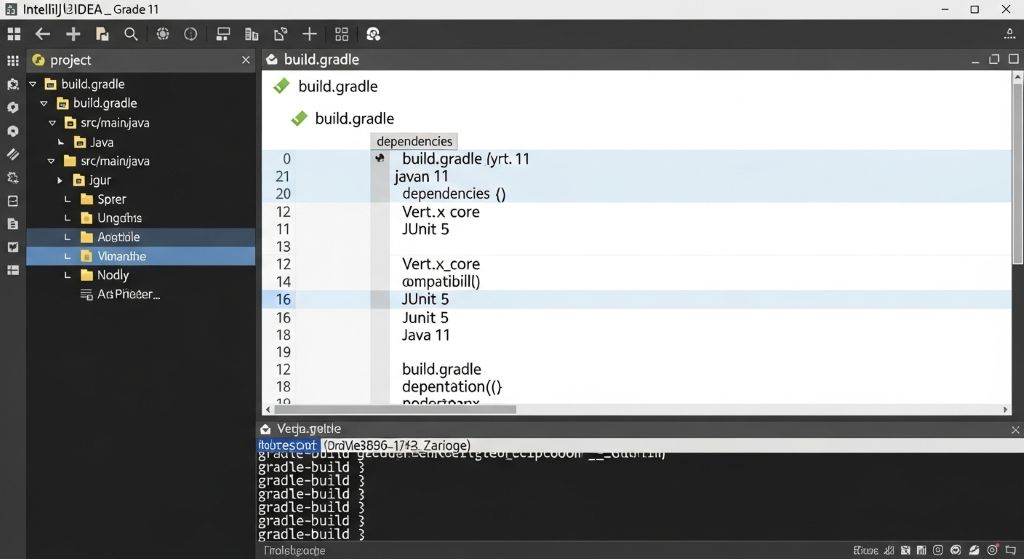This screenshot has width=1024, height=559.
Task: Click the diagonal stripes sidebar icon
Action: [12, 154]
